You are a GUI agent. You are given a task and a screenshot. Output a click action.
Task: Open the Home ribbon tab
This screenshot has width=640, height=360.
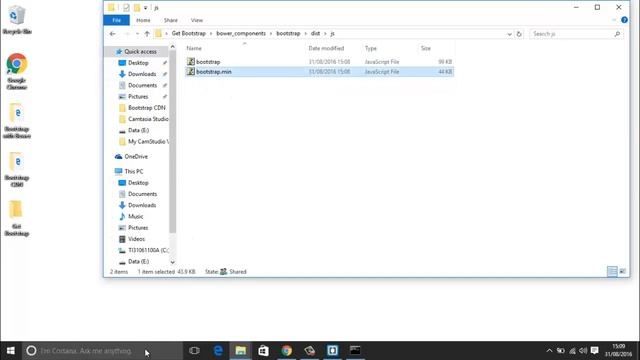click(143, 20)
